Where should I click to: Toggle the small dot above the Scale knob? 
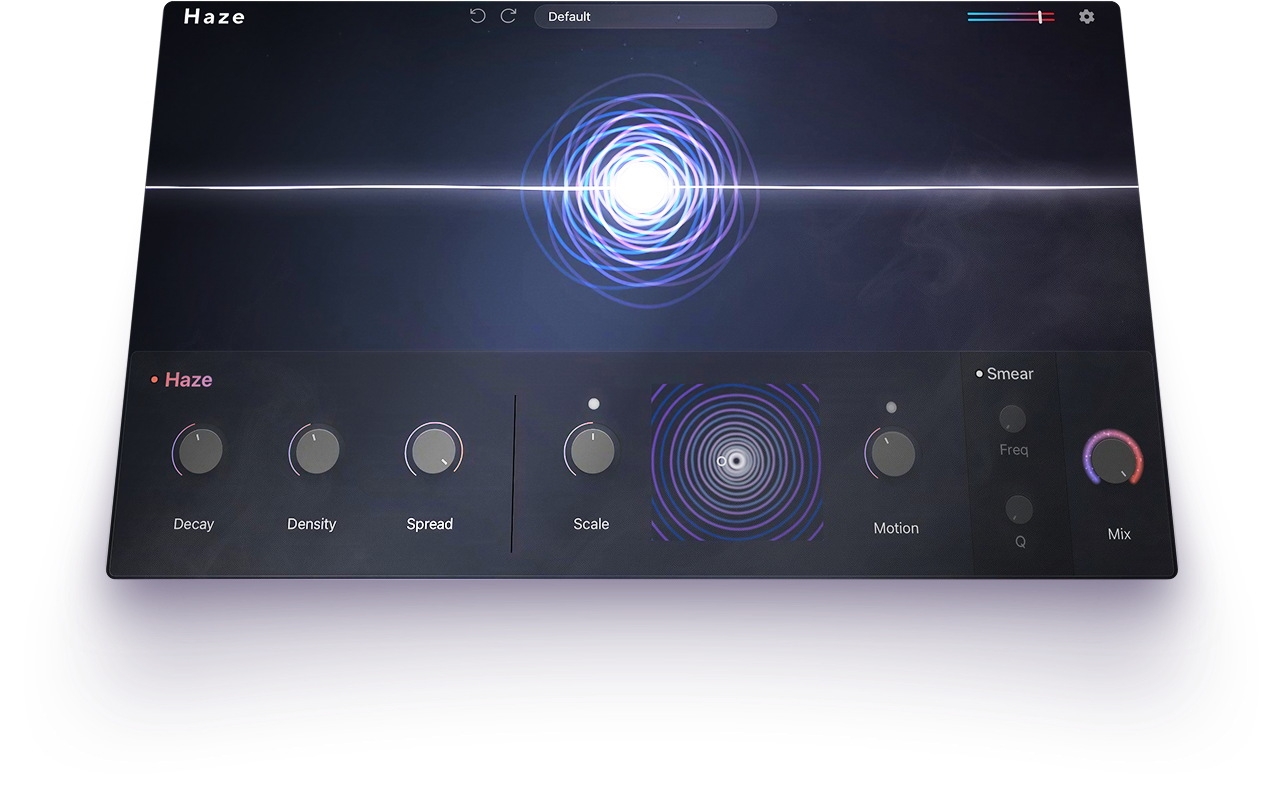pyautogui.click(x=594, y=404)
